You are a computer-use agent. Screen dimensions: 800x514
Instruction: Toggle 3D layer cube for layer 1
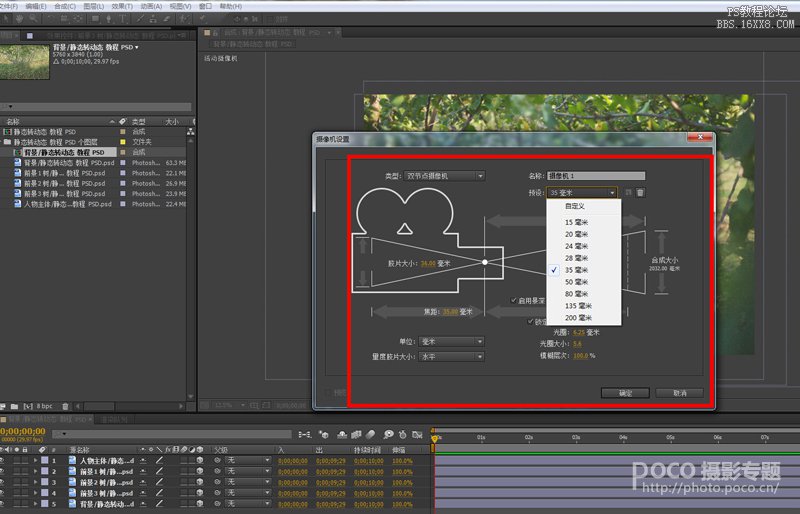(200, 460)
